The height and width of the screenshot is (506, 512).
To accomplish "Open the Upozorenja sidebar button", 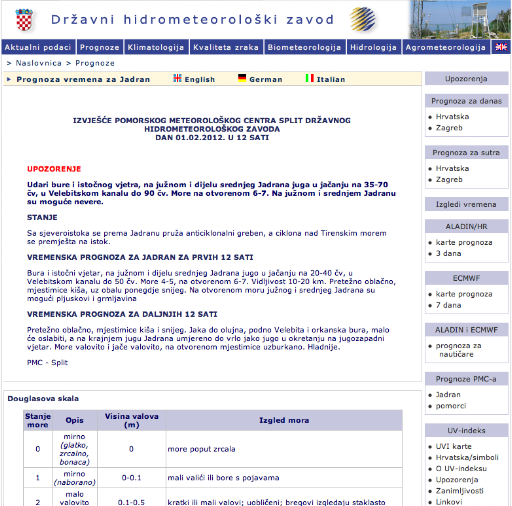I will 466,79.
